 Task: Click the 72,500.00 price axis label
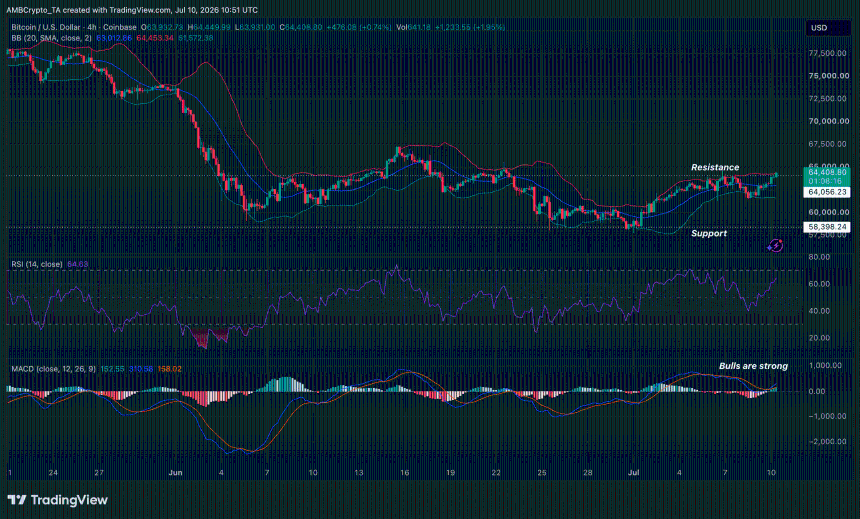[828, 98]
